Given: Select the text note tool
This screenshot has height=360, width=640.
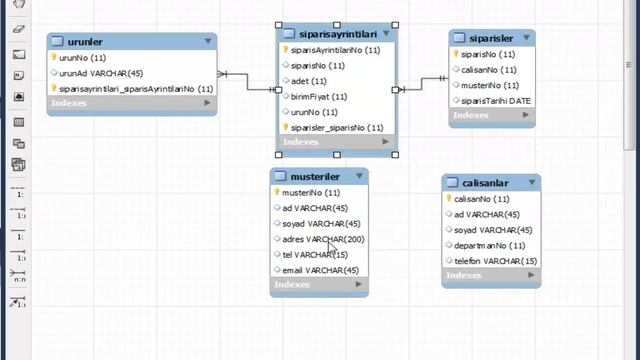Looking at the screenshot, I should click(x=18, y=76).
